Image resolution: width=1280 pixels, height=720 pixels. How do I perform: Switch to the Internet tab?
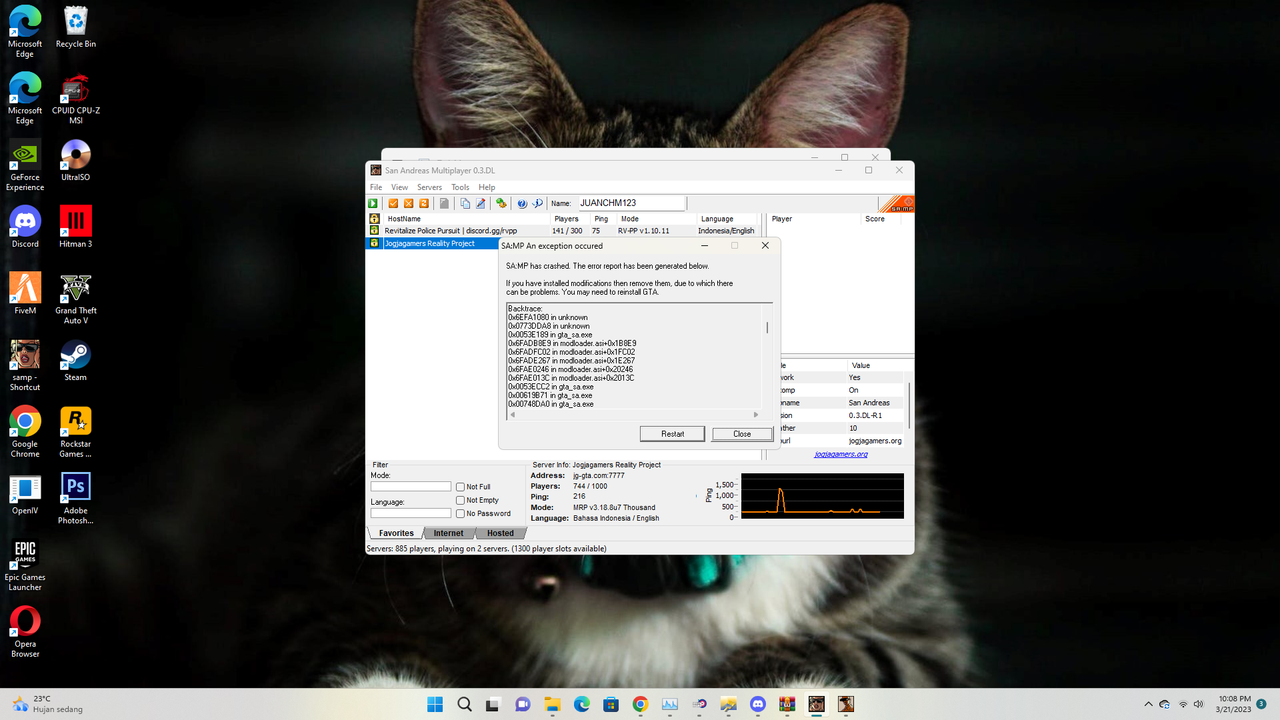(x=448, y=533)
